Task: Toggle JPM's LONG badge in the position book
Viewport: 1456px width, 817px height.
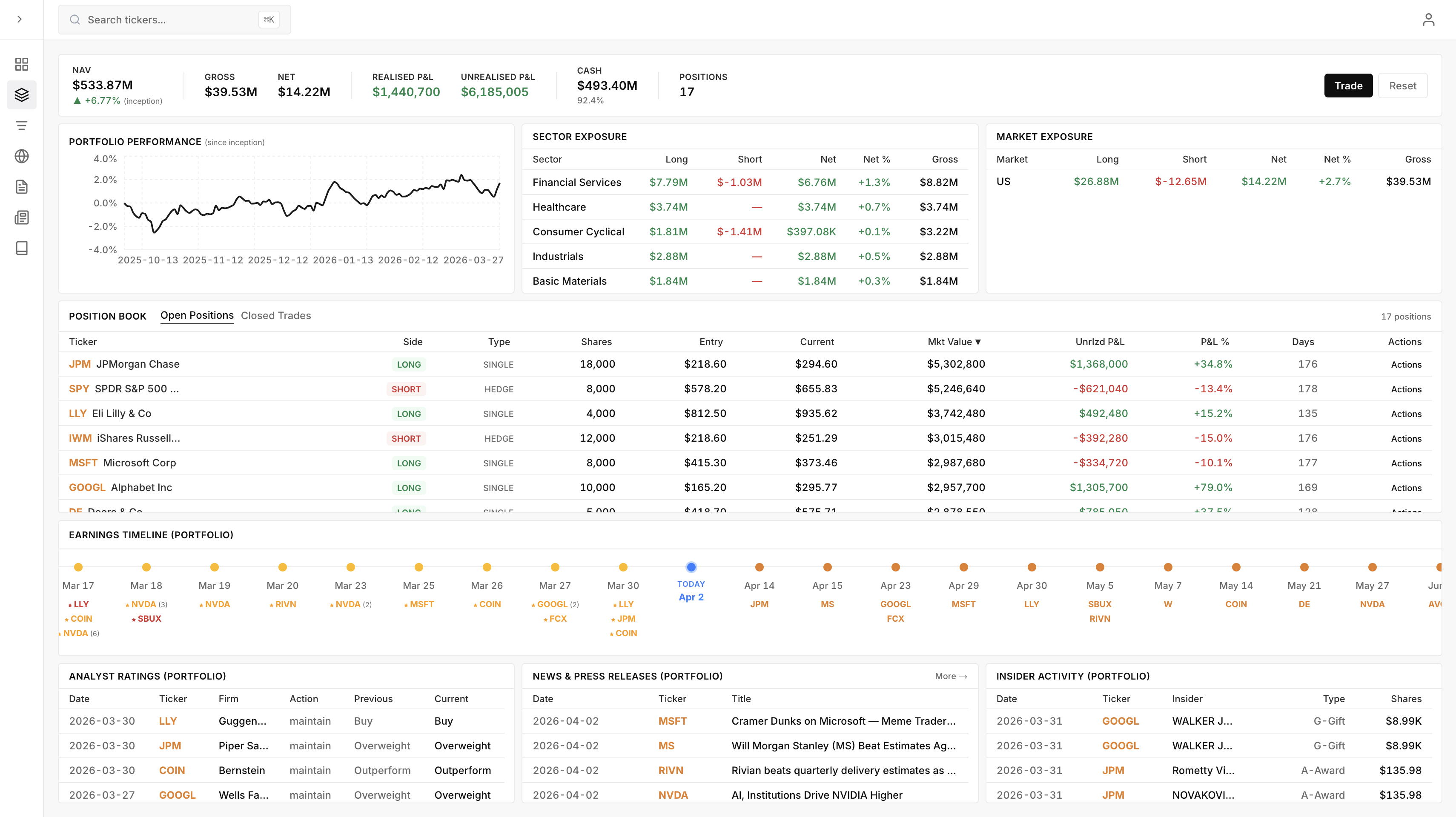Action: pos(409,364)
